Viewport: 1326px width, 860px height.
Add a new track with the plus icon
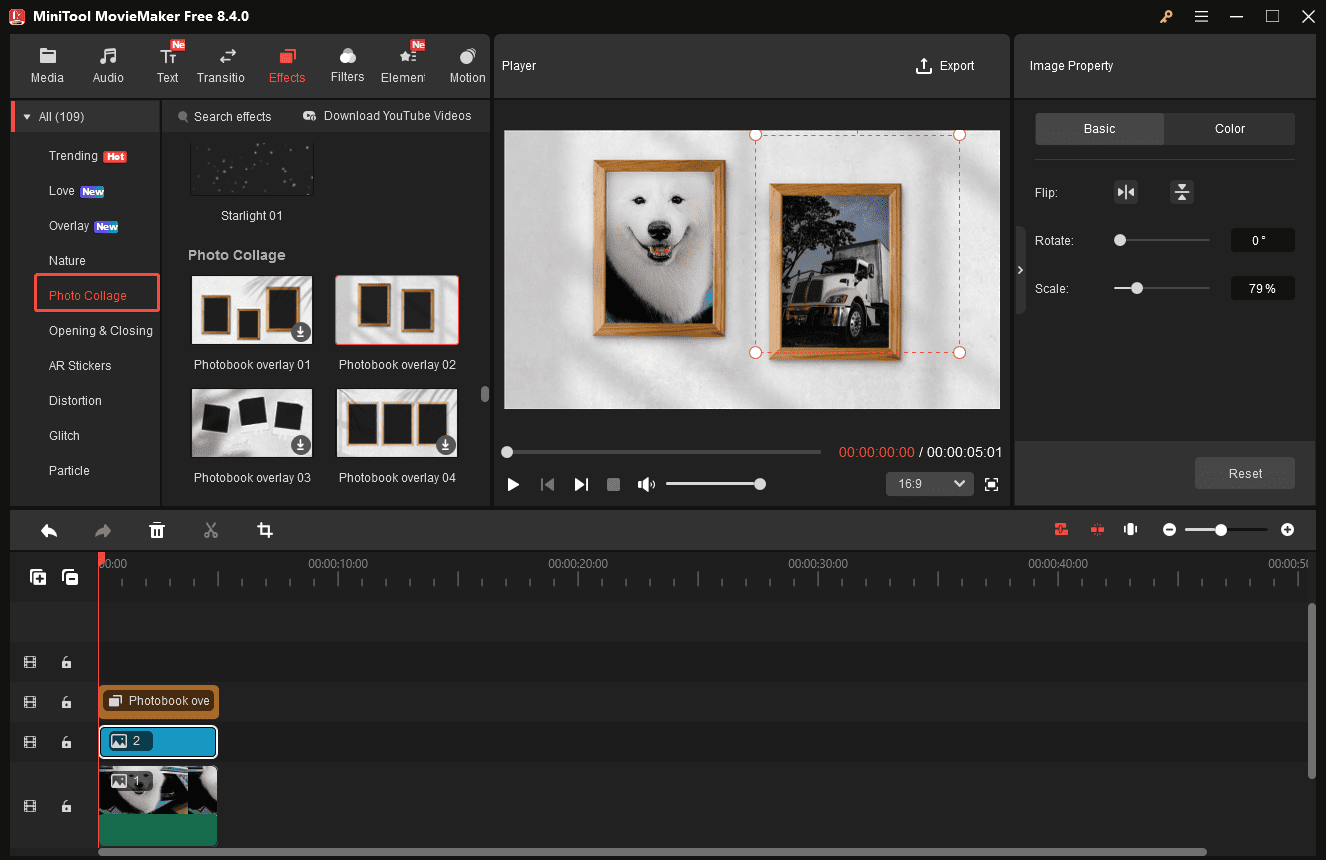click(37, 577)
